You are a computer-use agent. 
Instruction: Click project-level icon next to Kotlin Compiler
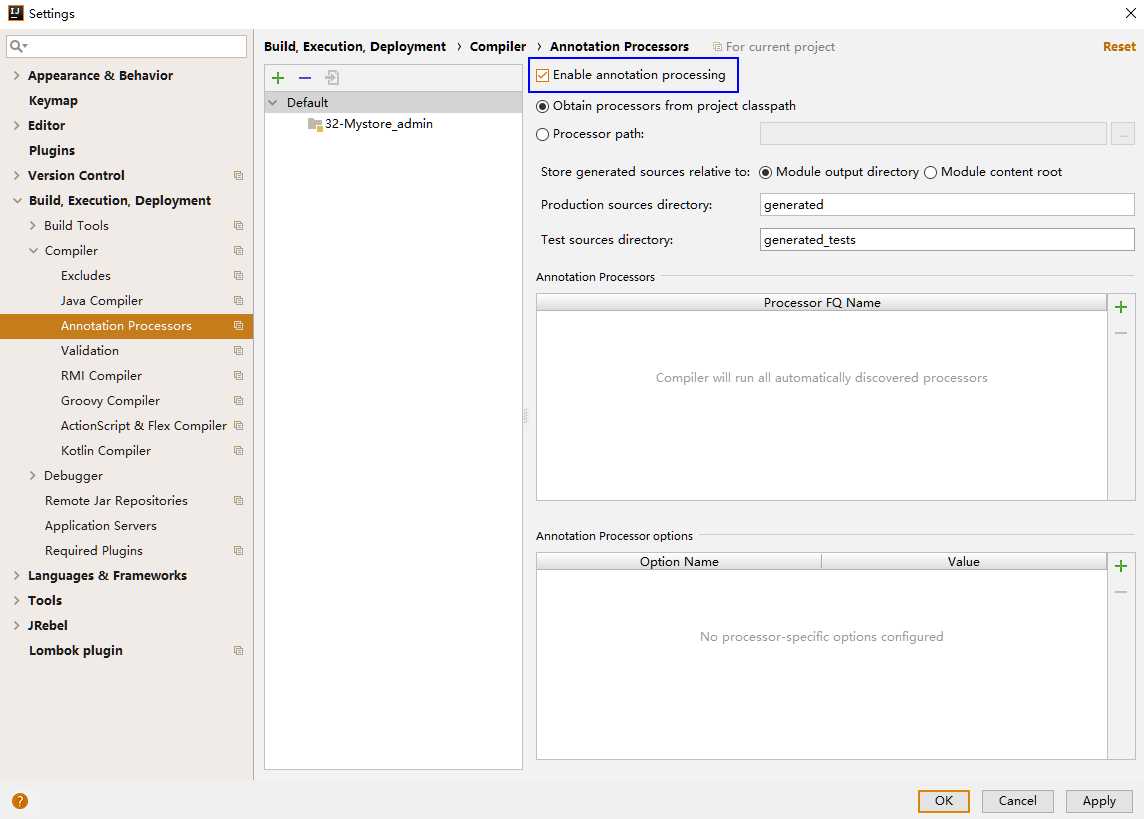pyautogui.click(x=238, y=451)
